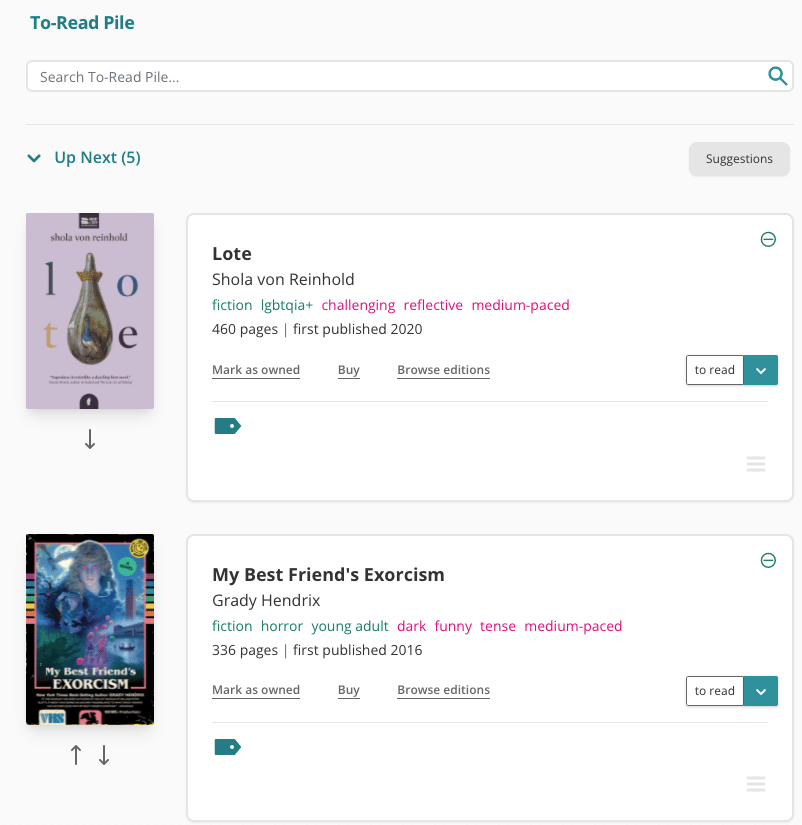This screenshot has height=825, width=802.
Task: Open the Lote book cover
Action: click(x=90, y=311)
